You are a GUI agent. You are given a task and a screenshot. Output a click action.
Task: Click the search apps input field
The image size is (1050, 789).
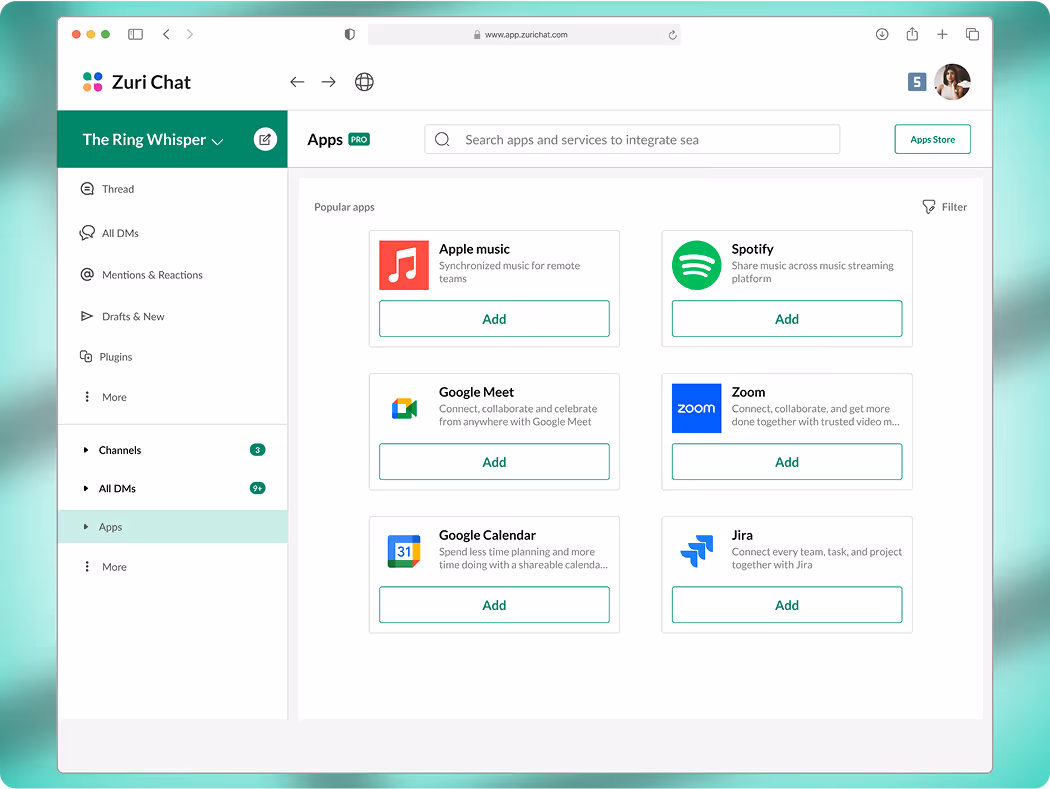point(632,139)
